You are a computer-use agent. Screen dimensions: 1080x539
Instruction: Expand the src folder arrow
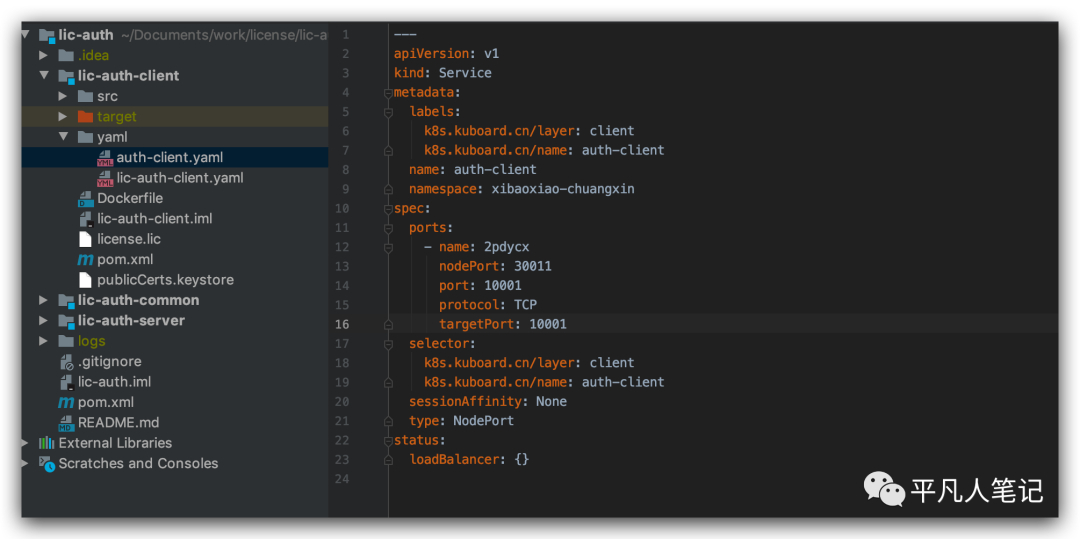(x=63, y=96)
